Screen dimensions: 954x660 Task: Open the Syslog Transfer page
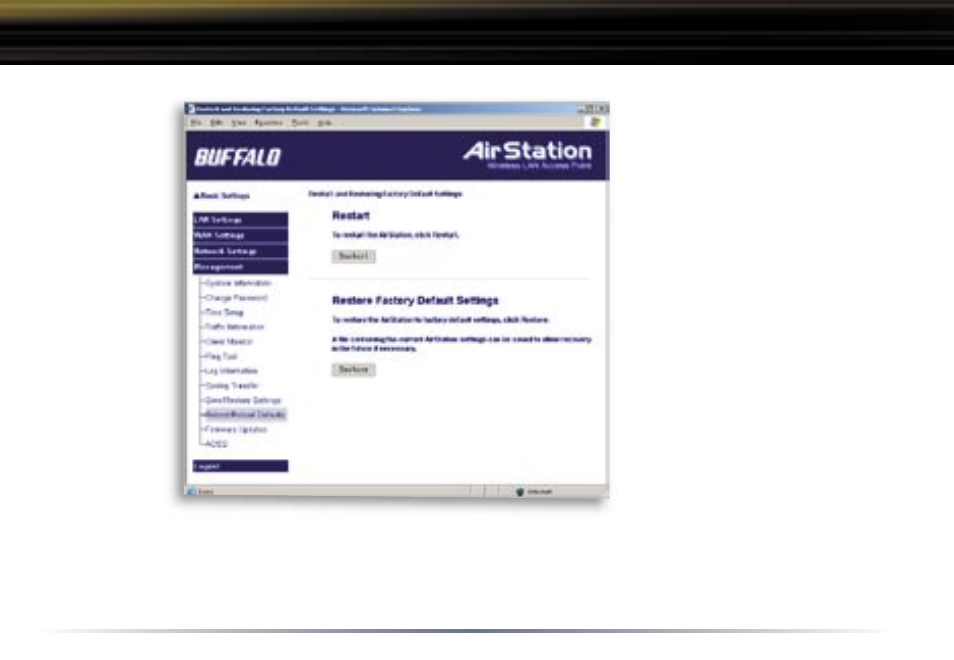pyautogui.click(x=232, y=386)
